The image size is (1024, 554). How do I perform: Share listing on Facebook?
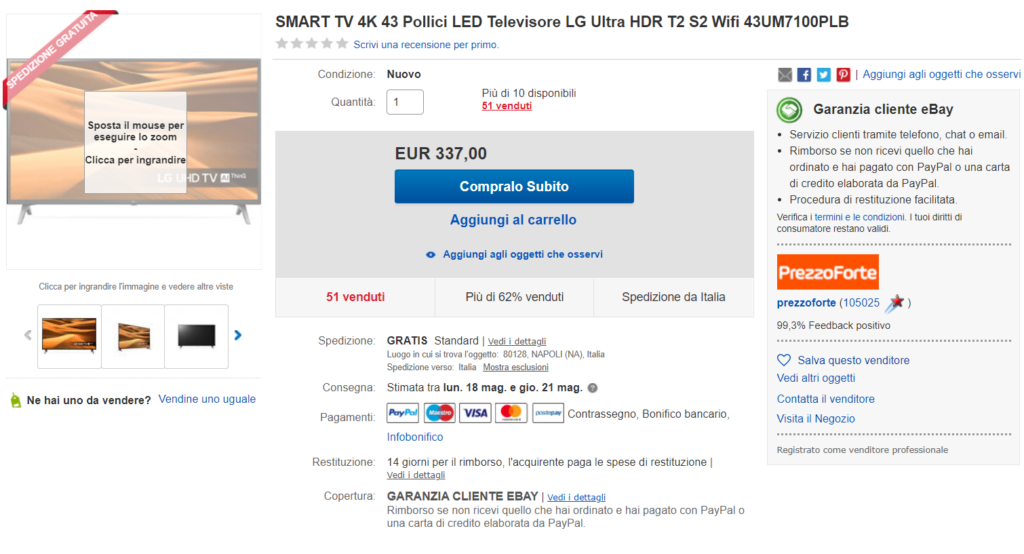coord(804,75)
